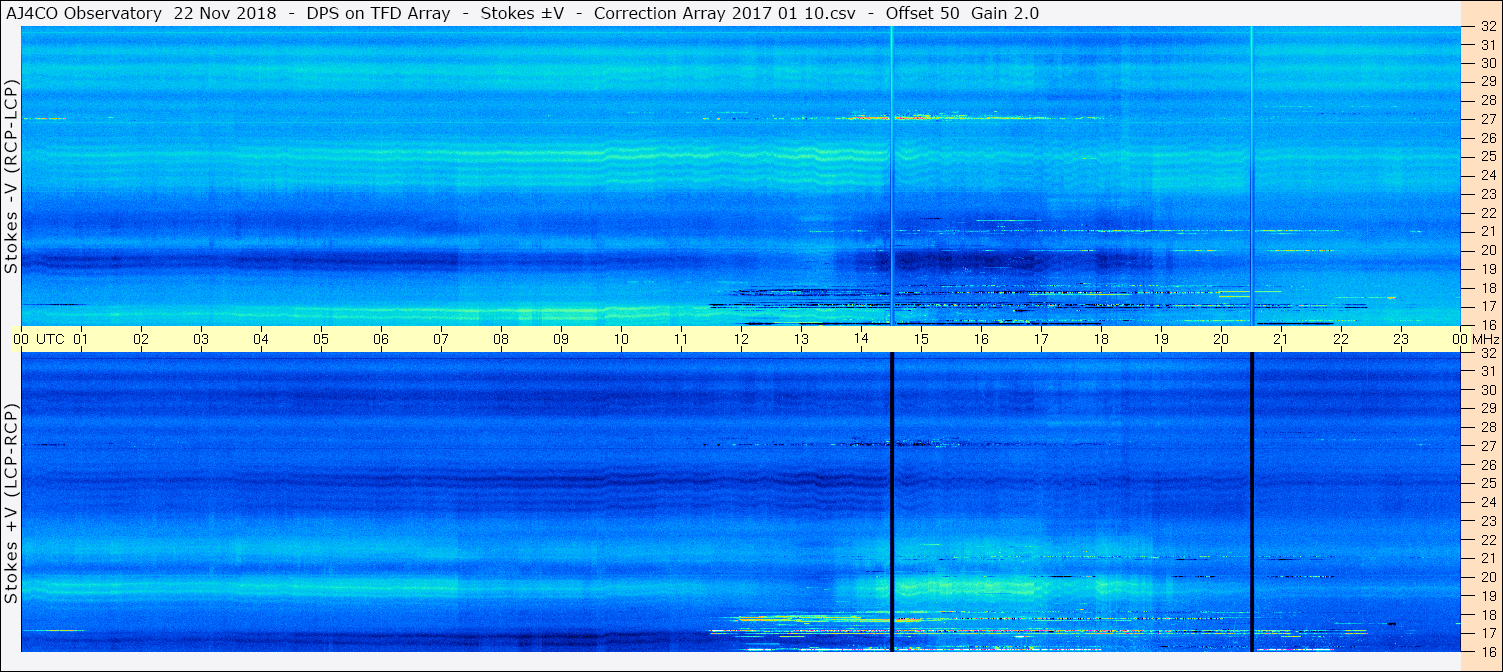Viewport: 1503px width, 672px height.
Task: Click the "AJ4CO Observatory" title text
Action: (x=83, y=13)
